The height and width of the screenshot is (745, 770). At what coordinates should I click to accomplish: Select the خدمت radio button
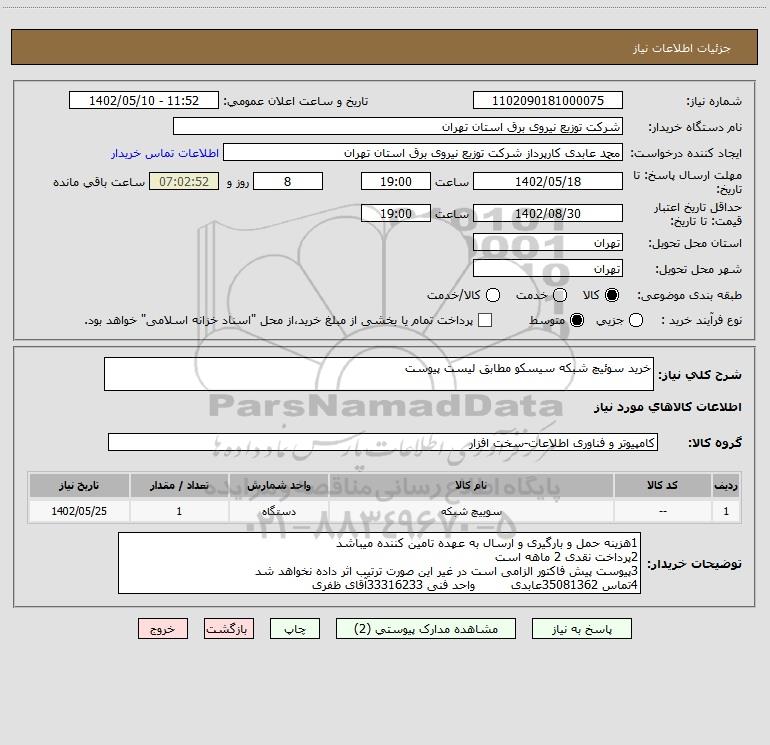coord(560,295)
